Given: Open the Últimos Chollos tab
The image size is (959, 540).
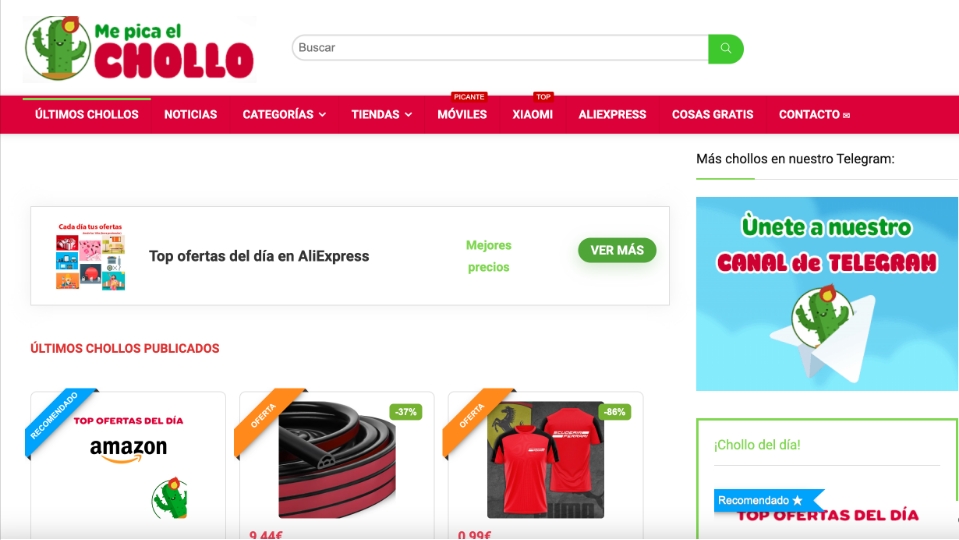Looking at the screenshot, I should point(87,114).
